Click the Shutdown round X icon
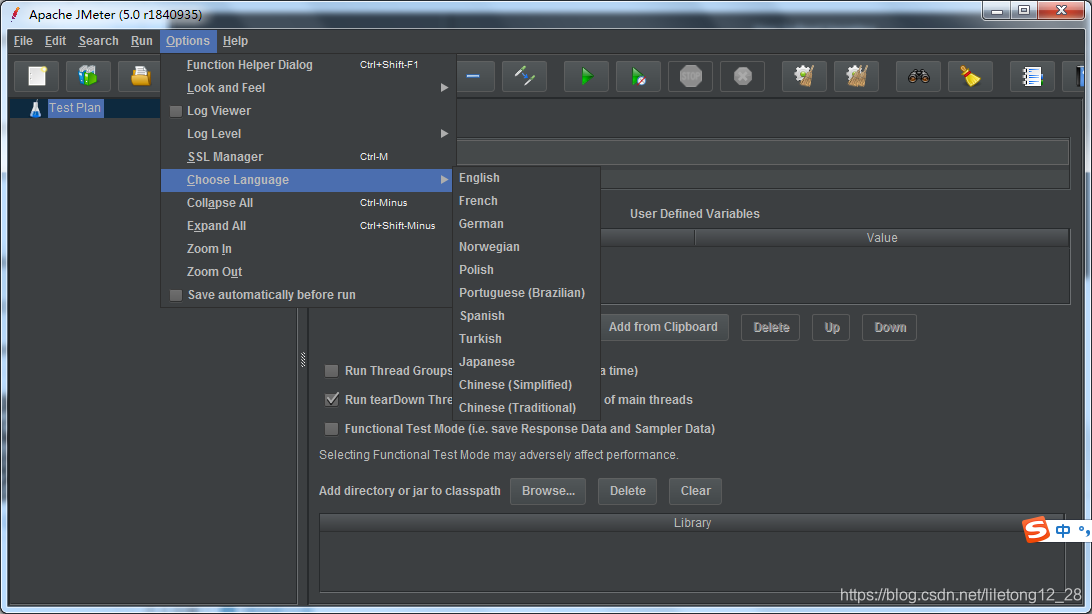 click(x=742, y=76)
